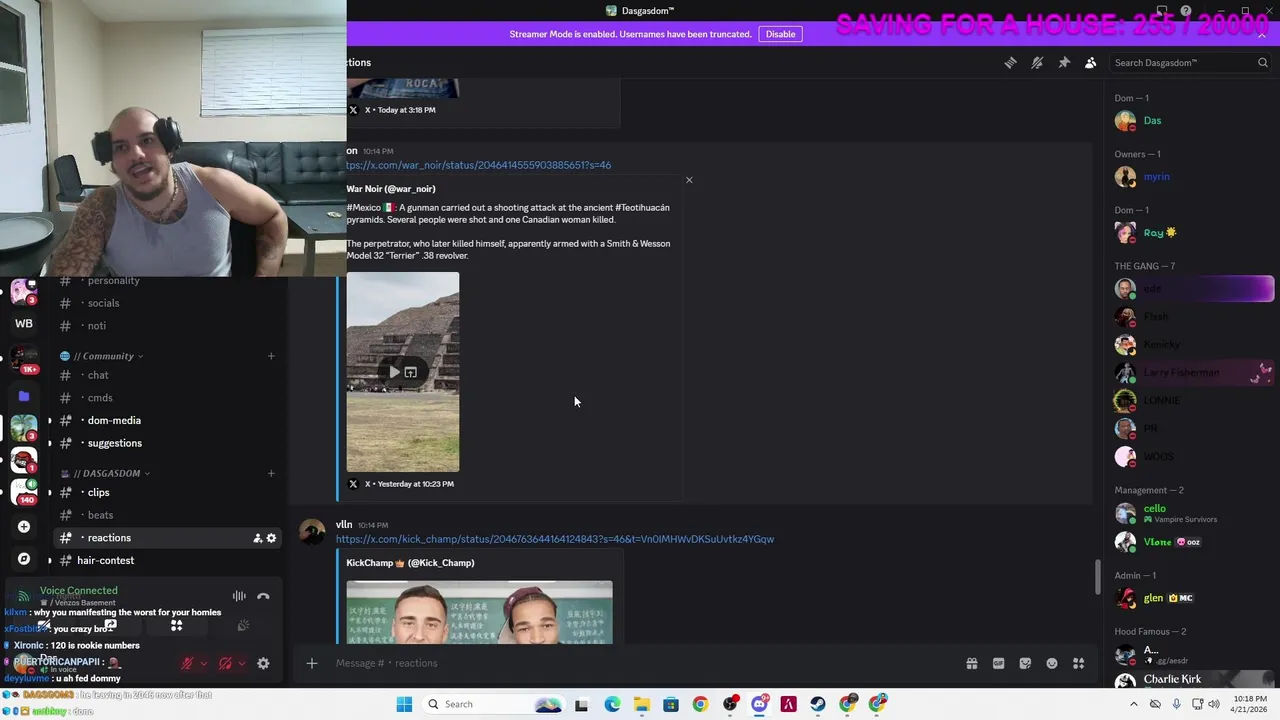Disable Streamer Mode button
The height and width of the screenshot is (720, 1280).
[x=780, y=34]
